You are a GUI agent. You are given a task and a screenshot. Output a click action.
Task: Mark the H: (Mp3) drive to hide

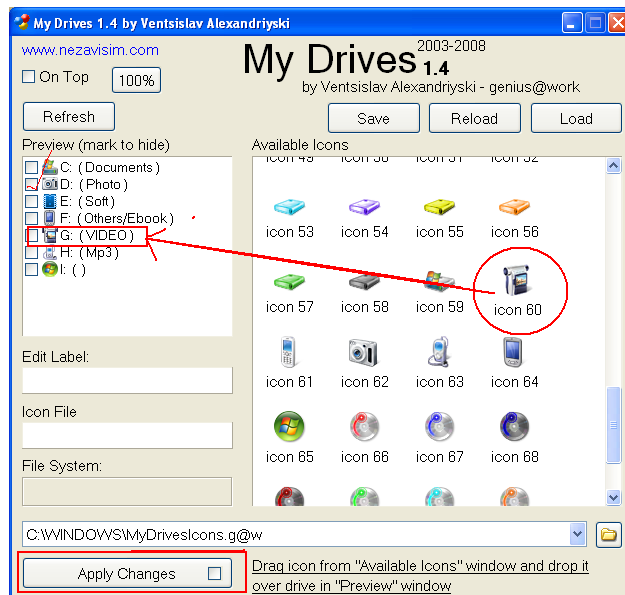pos(31,253)
